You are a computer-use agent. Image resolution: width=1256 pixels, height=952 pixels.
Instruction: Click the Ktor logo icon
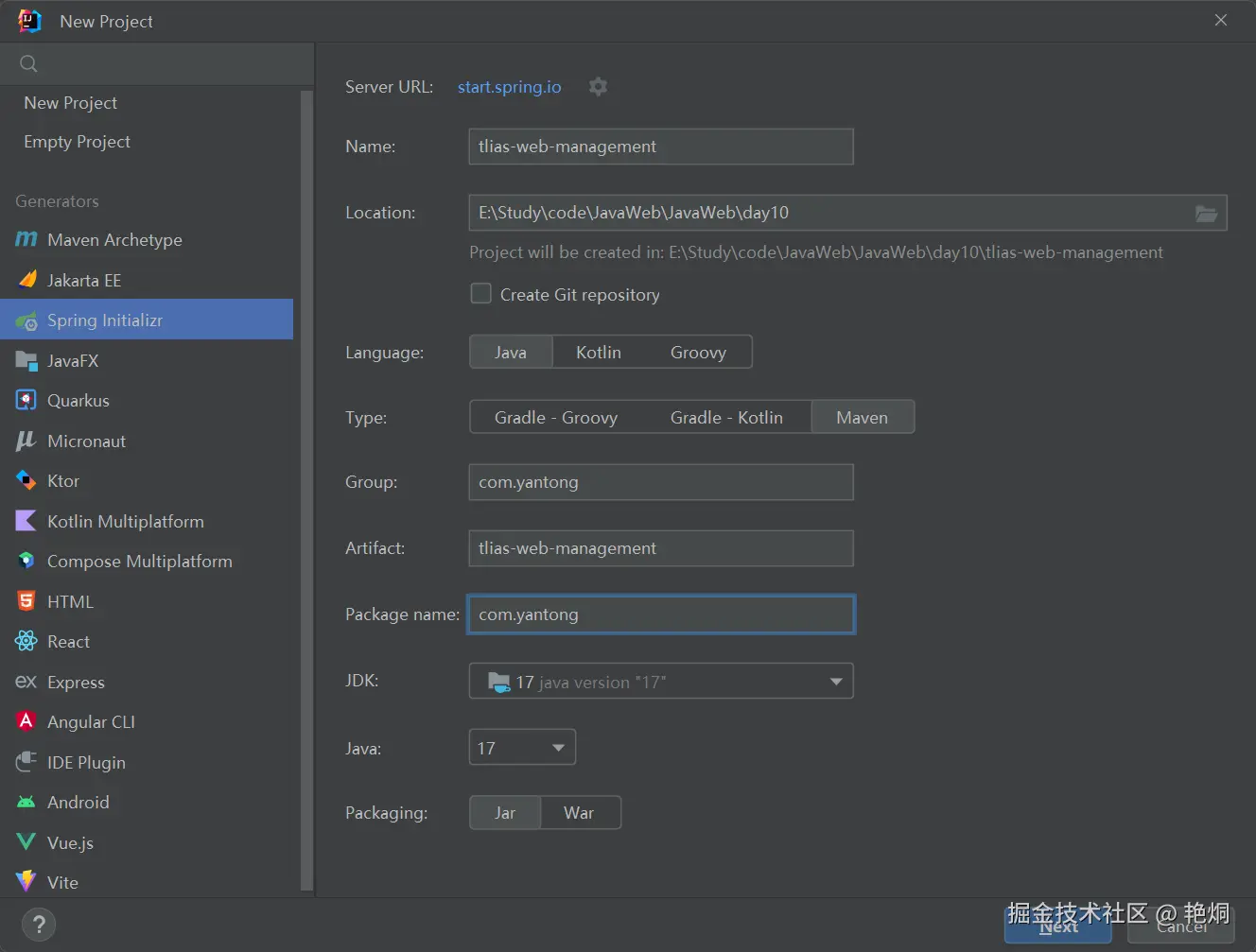tap(26, 481)
